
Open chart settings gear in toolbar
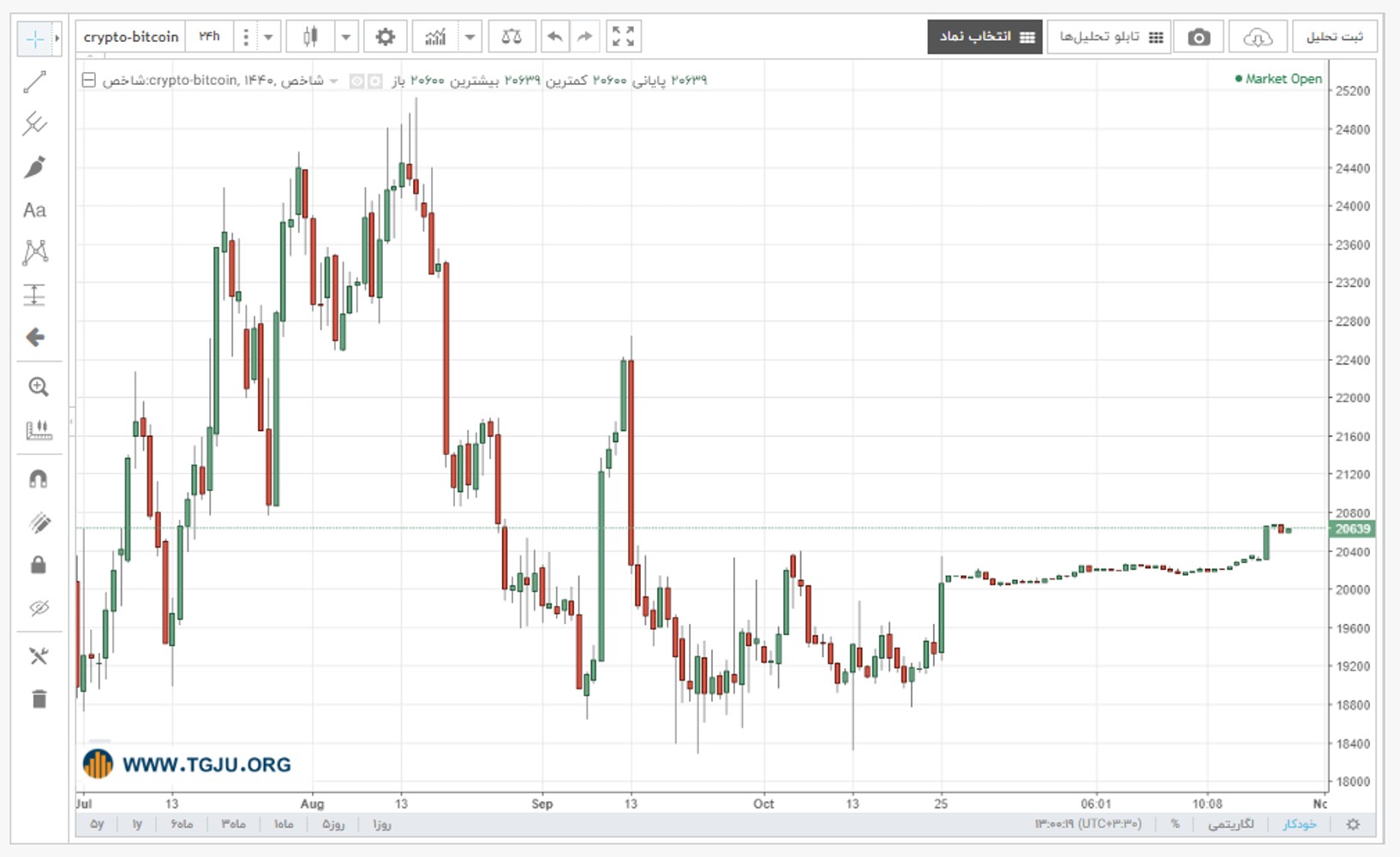click(x=386, y=37)
